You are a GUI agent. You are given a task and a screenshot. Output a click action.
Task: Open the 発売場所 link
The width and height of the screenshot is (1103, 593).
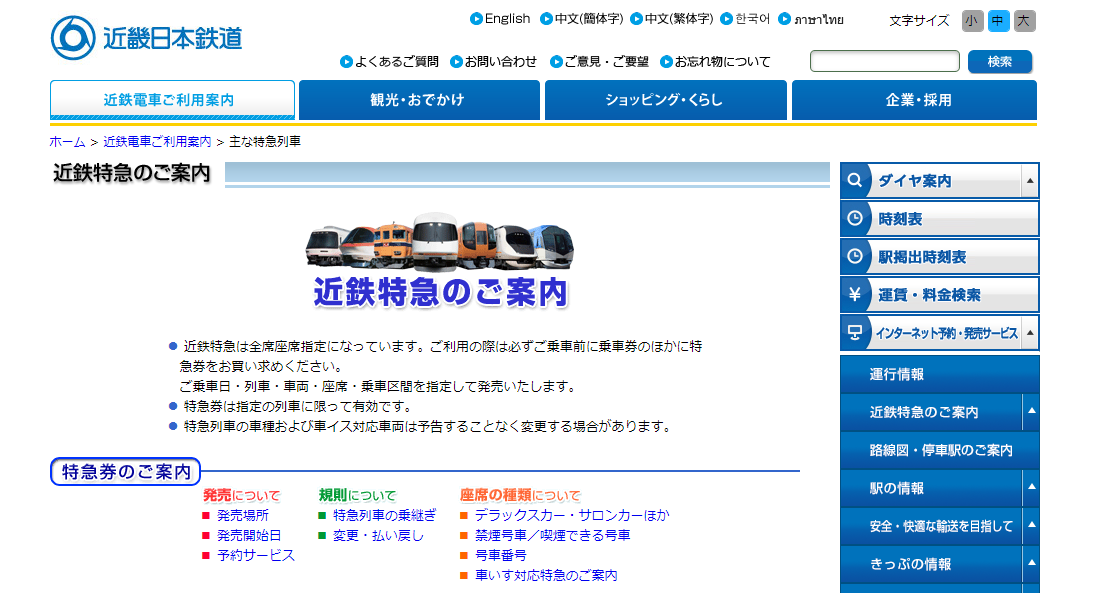click(243, 516)
